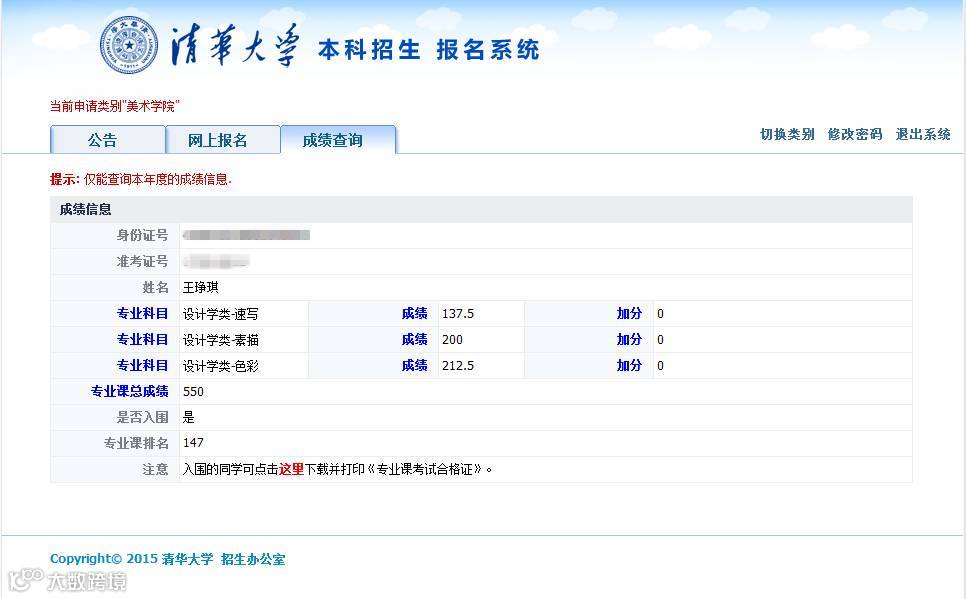
Task: Click the 是 shortlisted value
Action: pyautogui.click(x=189, y=417)
